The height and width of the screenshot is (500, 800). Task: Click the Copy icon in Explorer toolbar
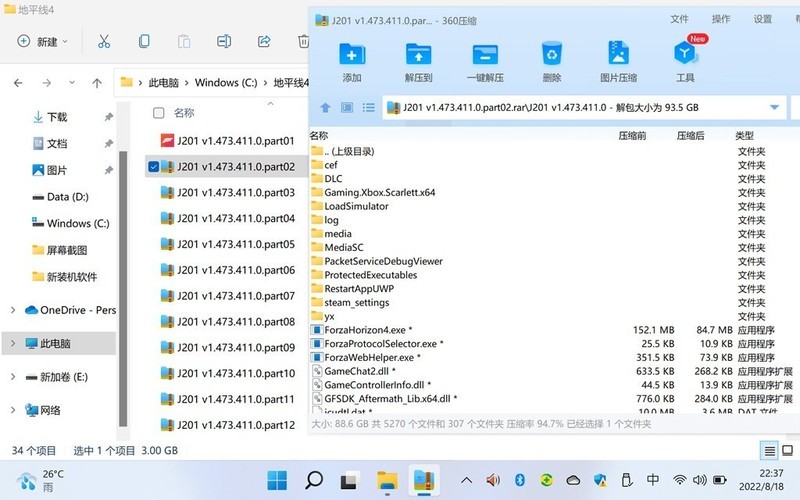click(144, 41)
